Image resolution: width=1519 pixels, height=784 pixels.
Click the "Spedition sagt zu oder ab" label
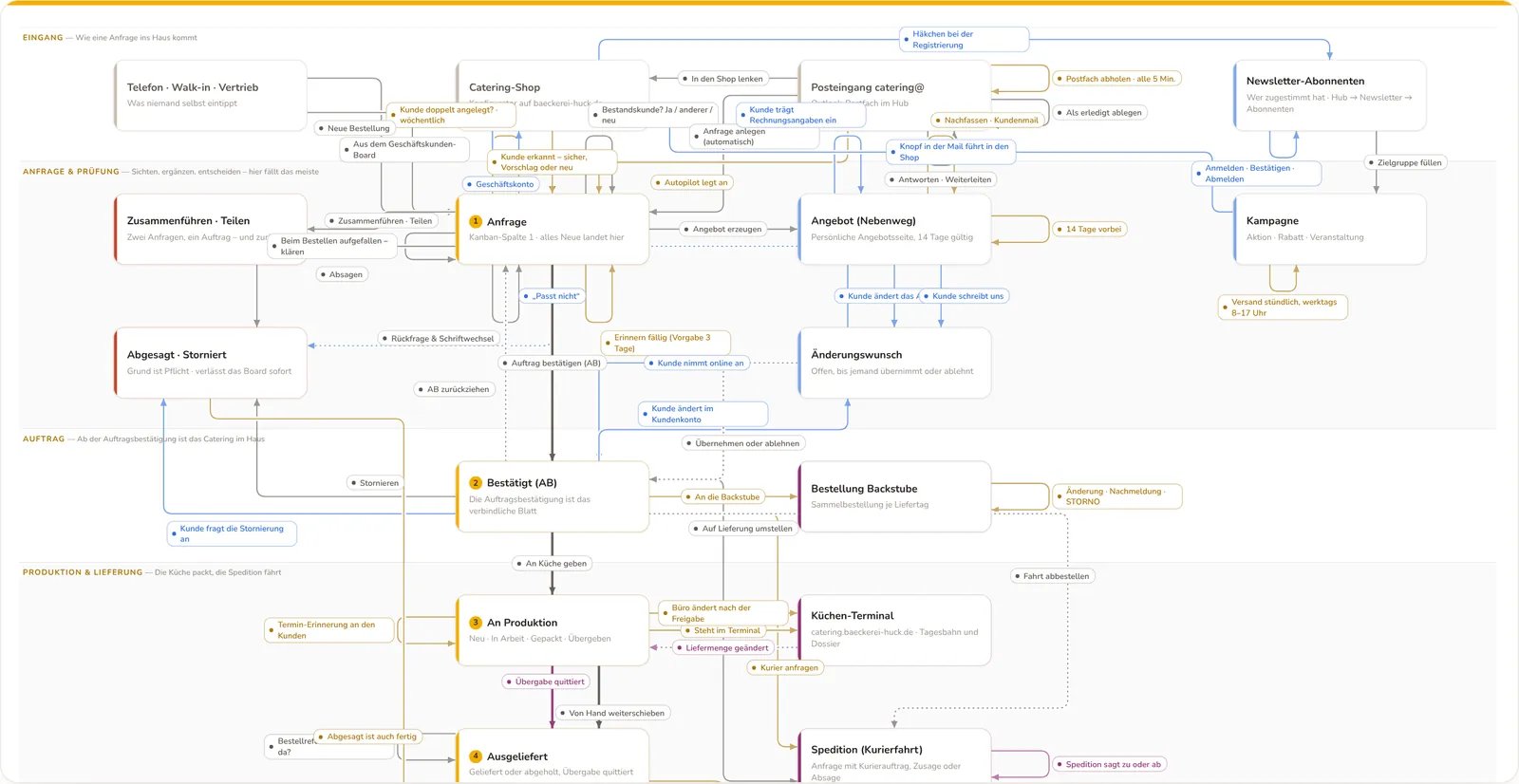click(x=1109, y=764)
